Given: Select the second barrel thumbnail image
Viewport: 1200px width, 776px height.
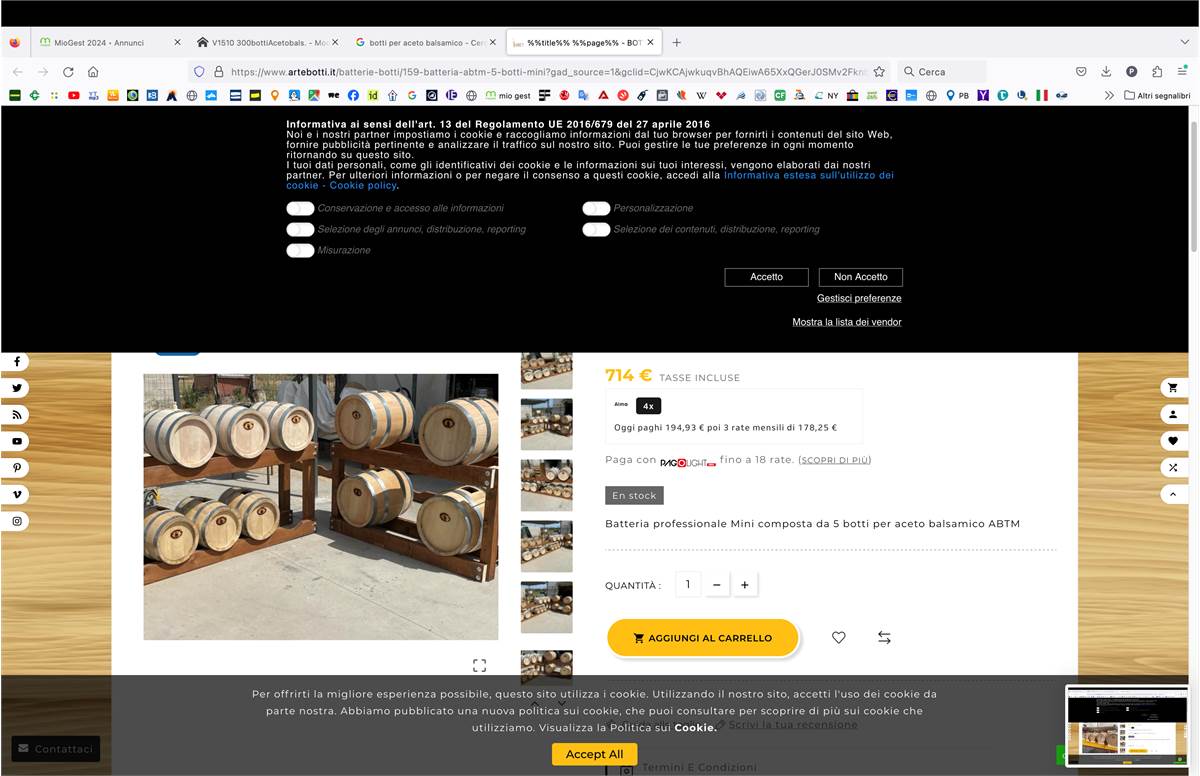Looking at the screenshot, I should pyautogui.click(x=547, y=424).
